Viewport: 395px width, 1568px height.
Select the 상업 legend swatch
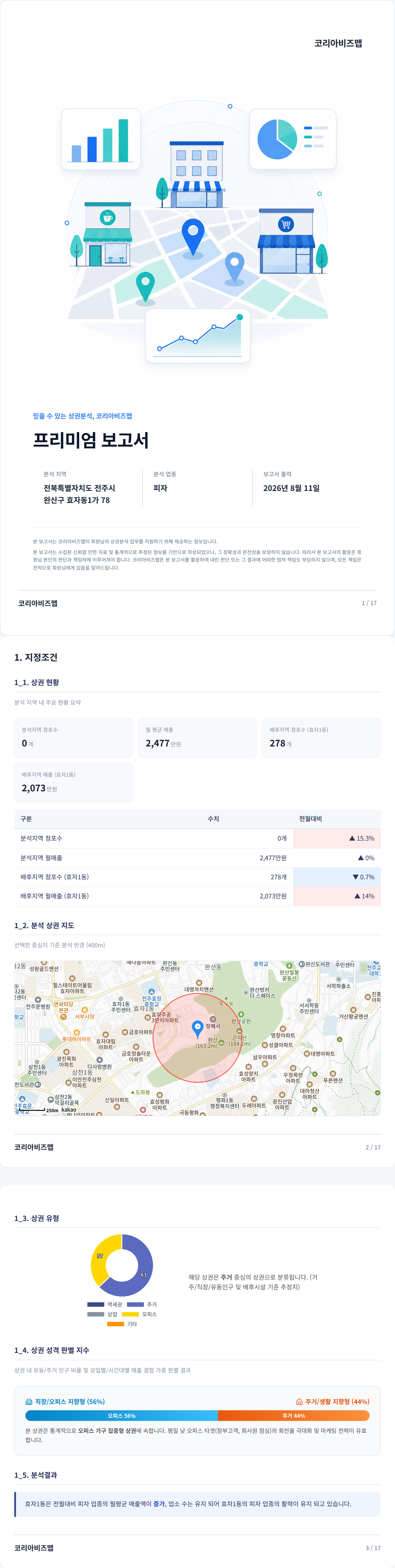pos(96,1314)
